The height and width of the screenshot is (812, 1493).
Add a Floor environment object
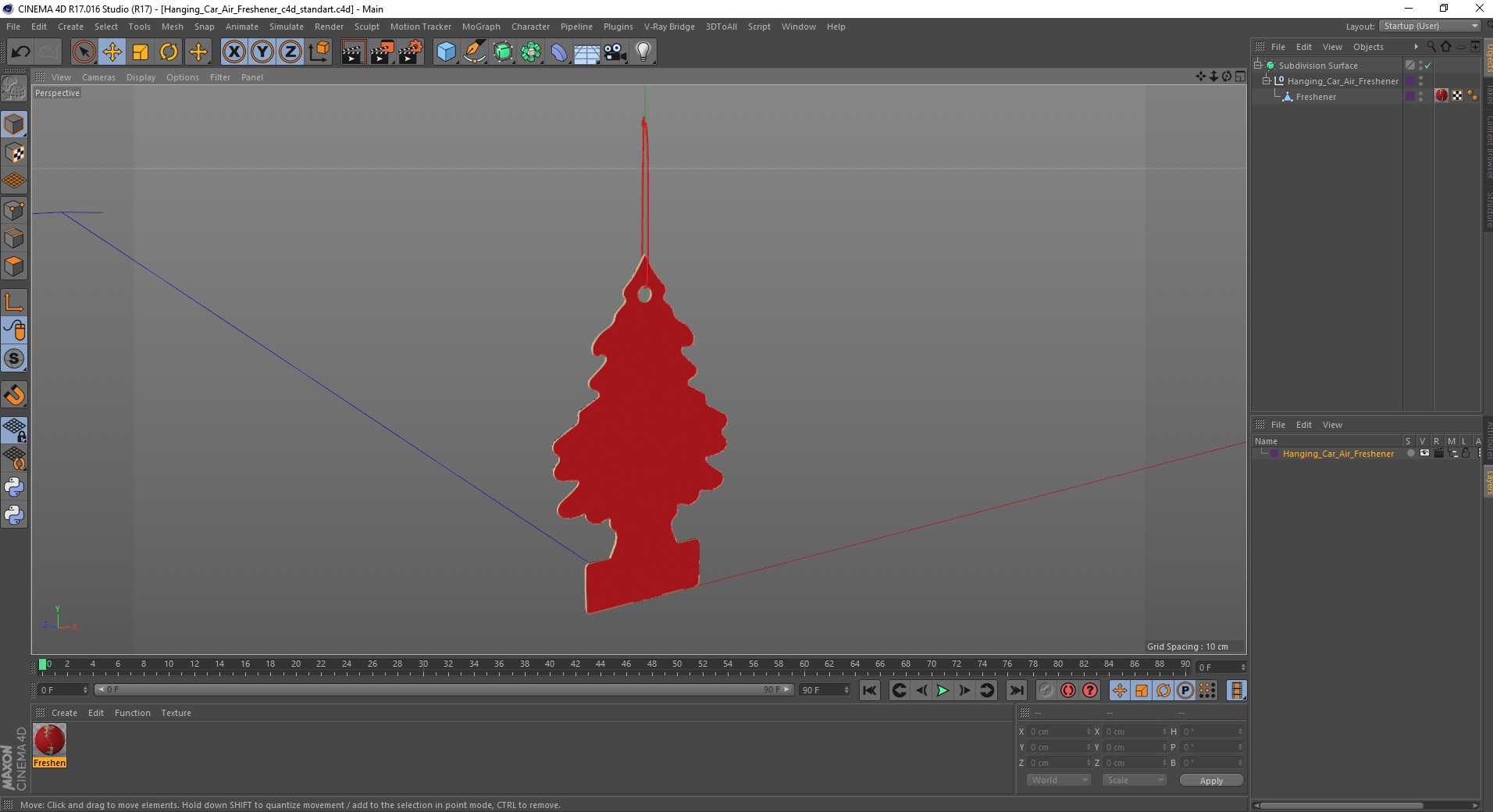coord(587,52)
